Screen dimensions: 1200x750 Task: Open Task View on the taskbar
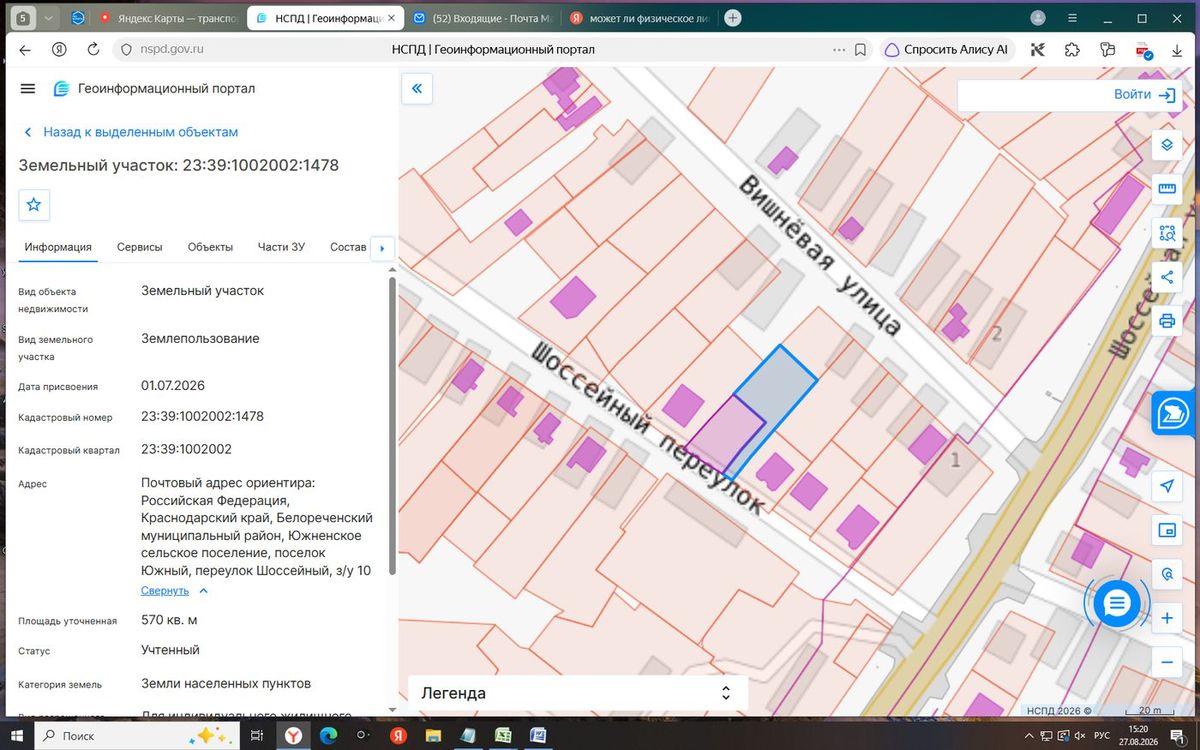[x=257, y=736]
